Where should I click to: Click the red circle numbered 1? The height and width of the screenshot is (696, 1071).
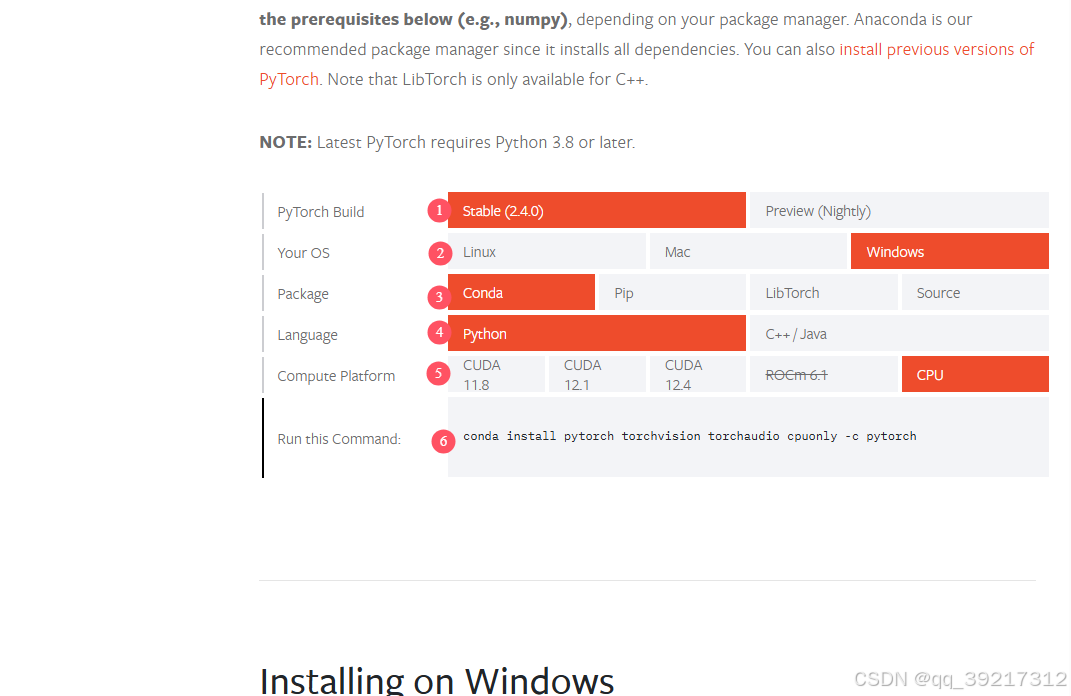pyautogui.click(x=439, y=210)
